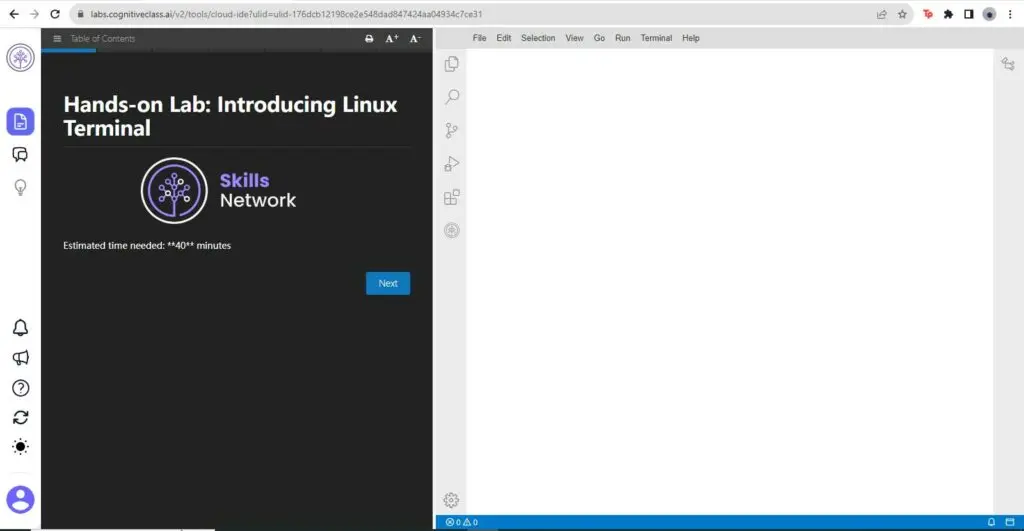This screenshot has height=531, width=1024.
Task: Increase instruction font size A+
Action: pos(391,39)
